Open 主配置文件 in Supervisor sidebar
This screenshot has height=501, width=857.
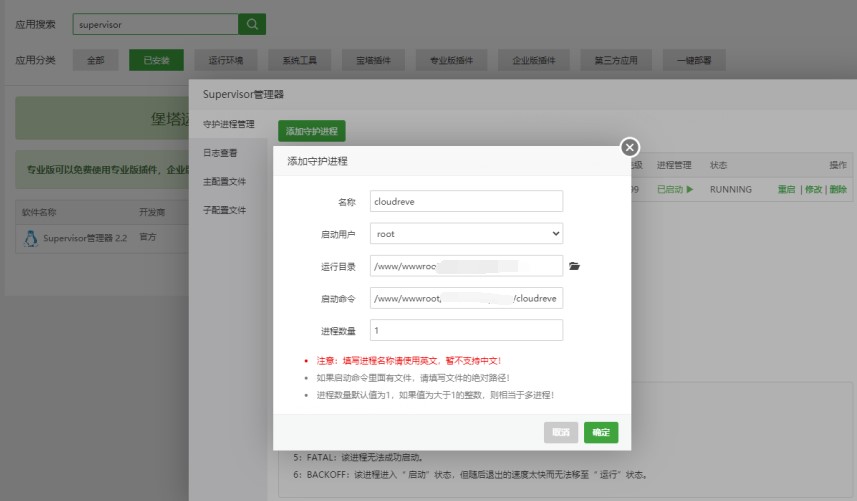(x=224, y=181)
